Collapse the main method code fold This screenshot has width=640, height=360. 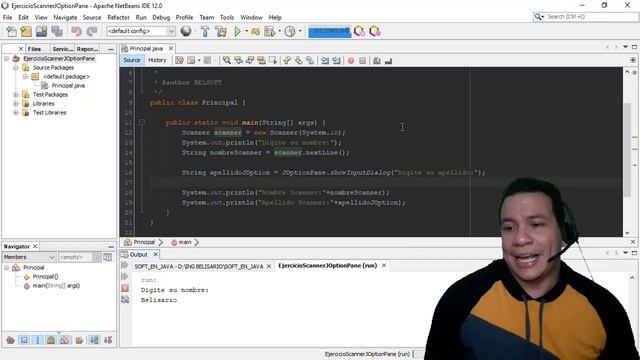pos(141,122)
